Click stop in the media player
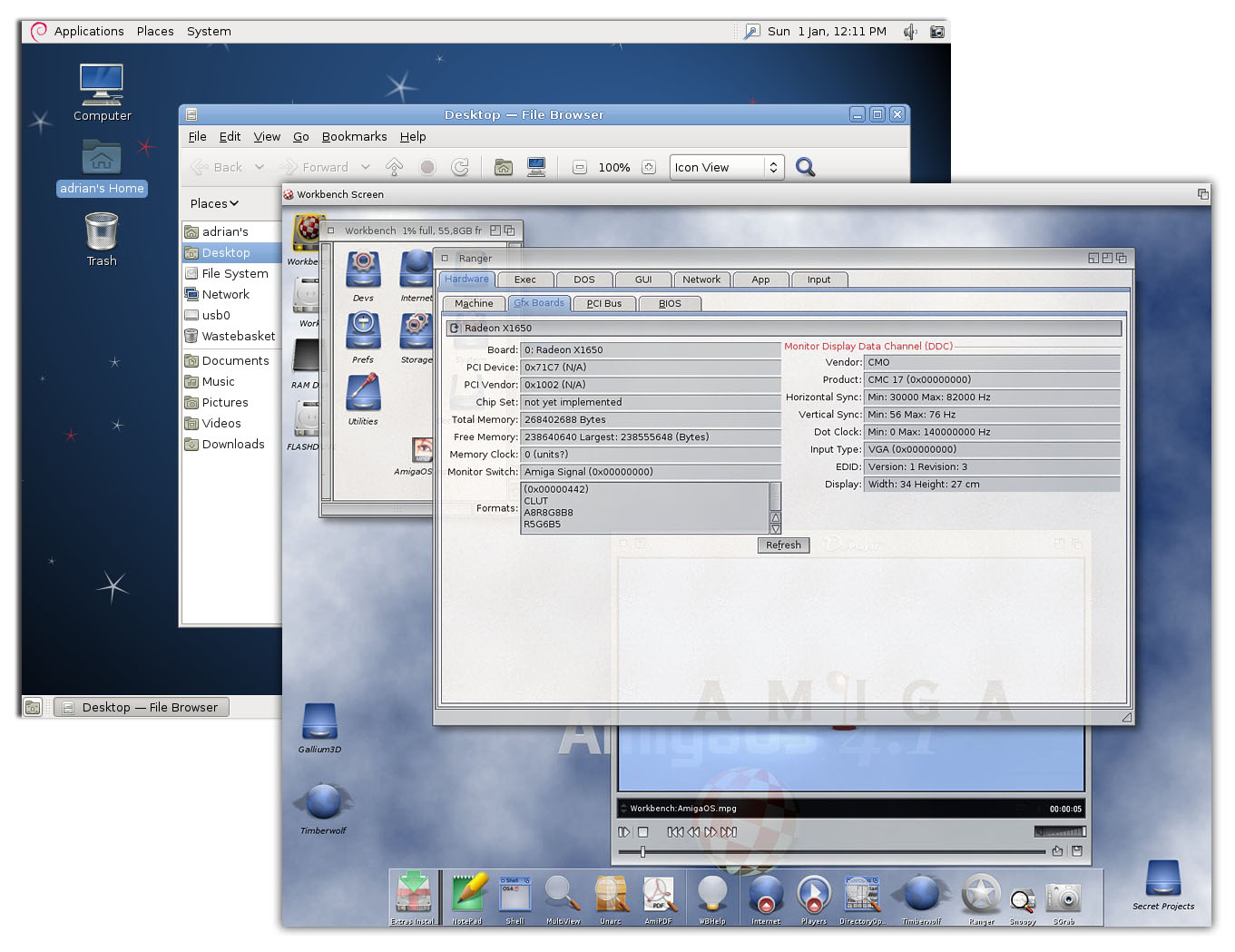The width and height of the screenshot is (1235, 952). [642, 831]
